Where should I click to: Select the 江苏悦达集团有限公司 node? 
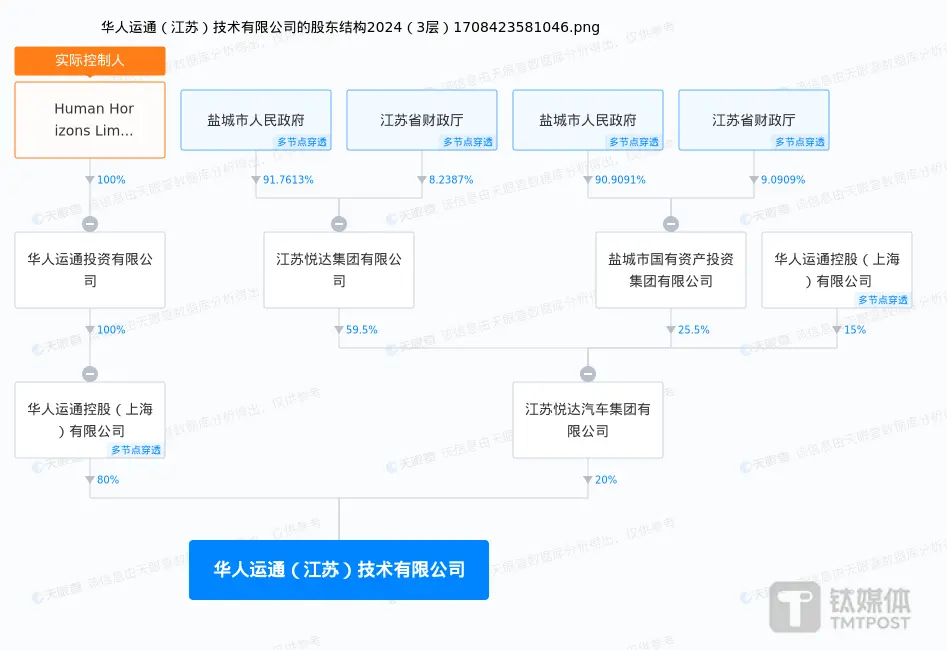pyautogui.click(x=339, y=270)
